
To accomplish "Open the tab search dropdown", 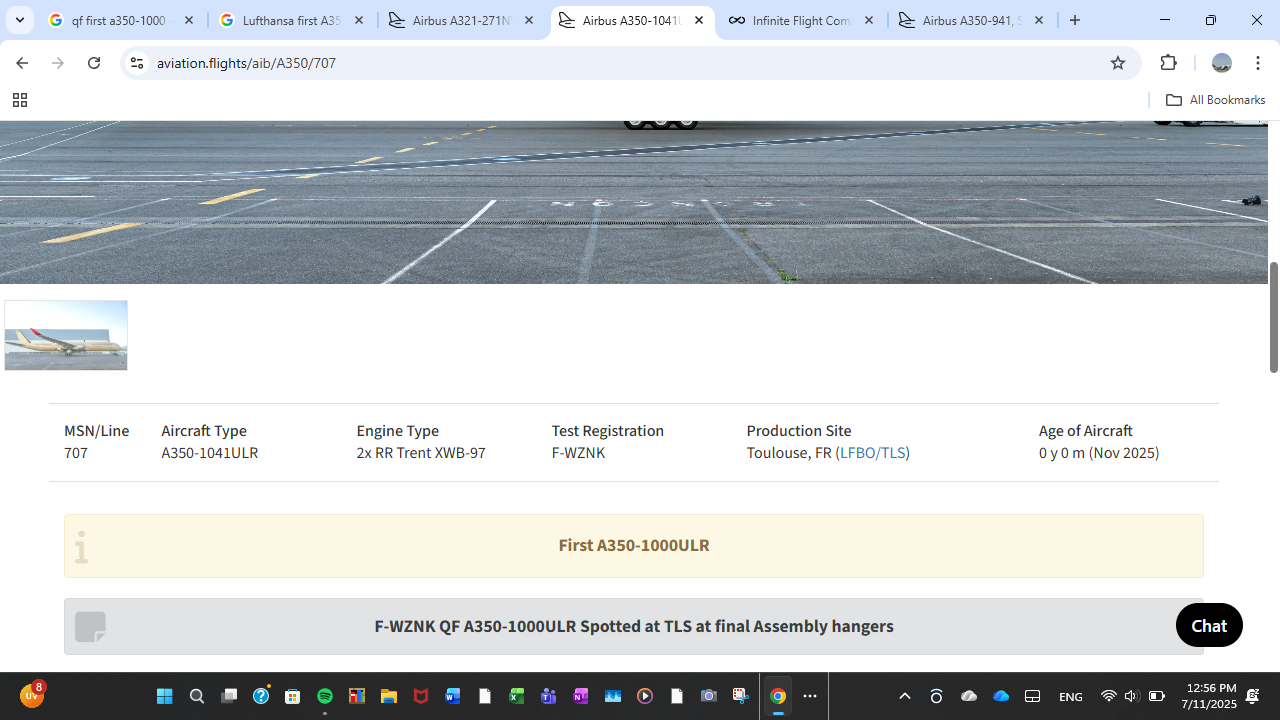I will (x=19, y=20).
